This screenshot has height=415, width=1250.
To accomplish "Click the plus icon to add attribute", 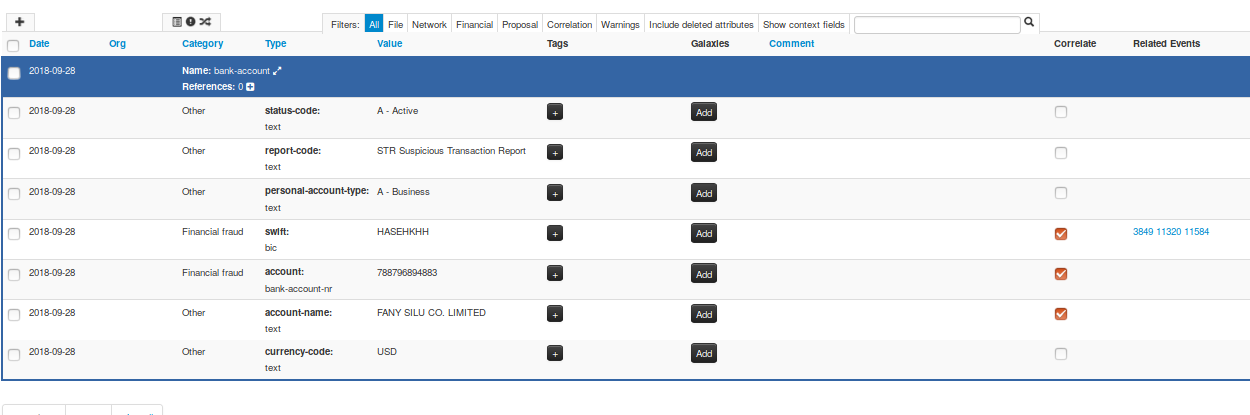I will point(19,21).
